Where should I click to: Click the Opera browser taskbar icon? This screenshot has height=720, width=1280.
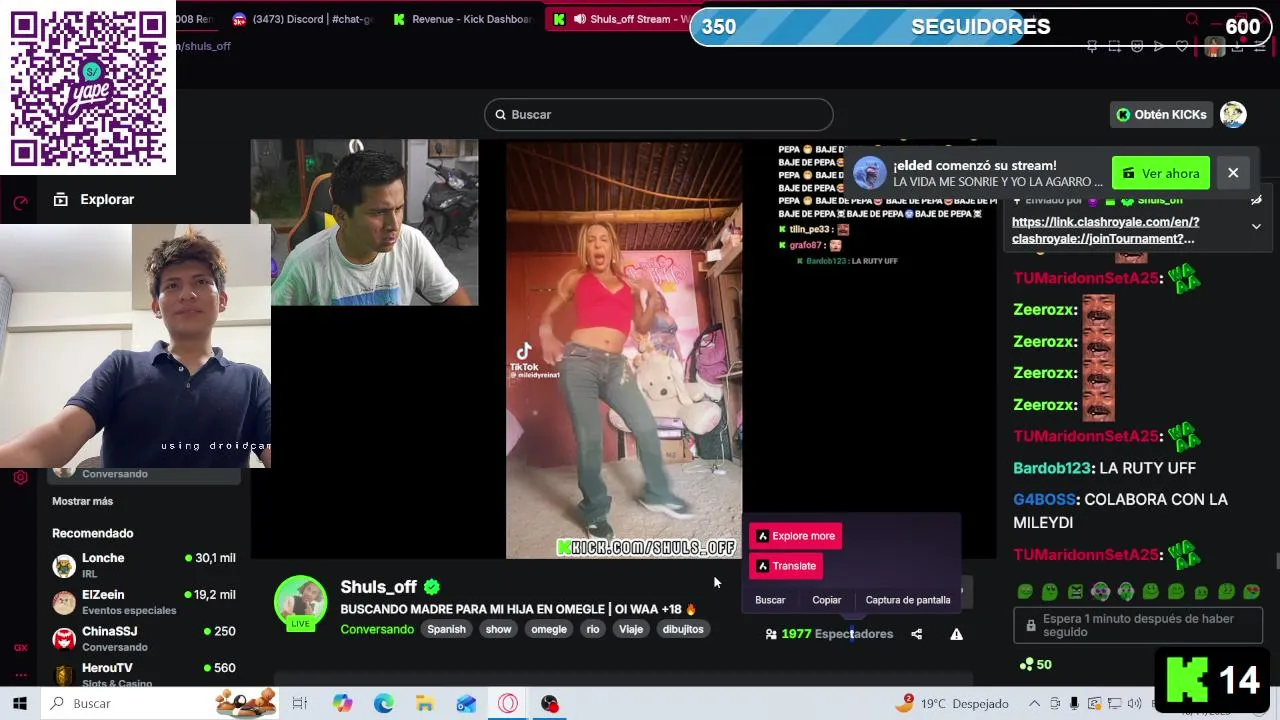click(508, 704)
